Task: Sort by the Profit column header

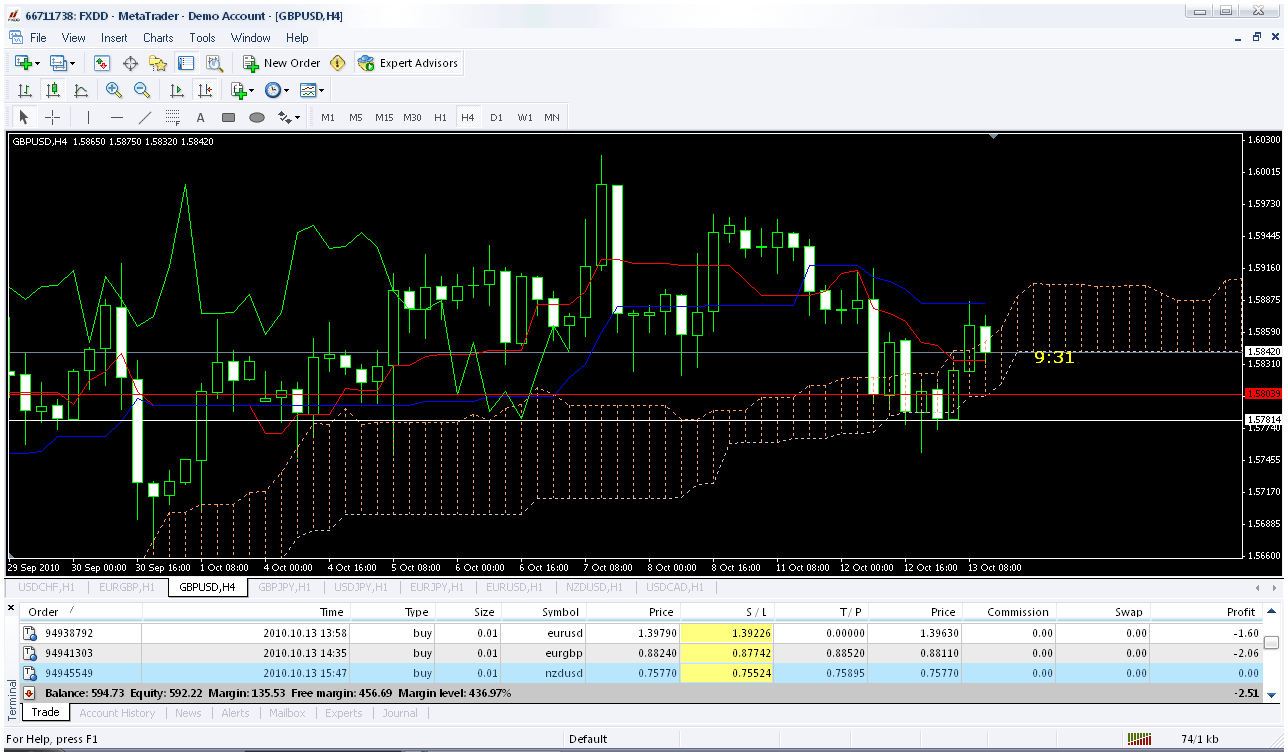Action: (1206, 612)
